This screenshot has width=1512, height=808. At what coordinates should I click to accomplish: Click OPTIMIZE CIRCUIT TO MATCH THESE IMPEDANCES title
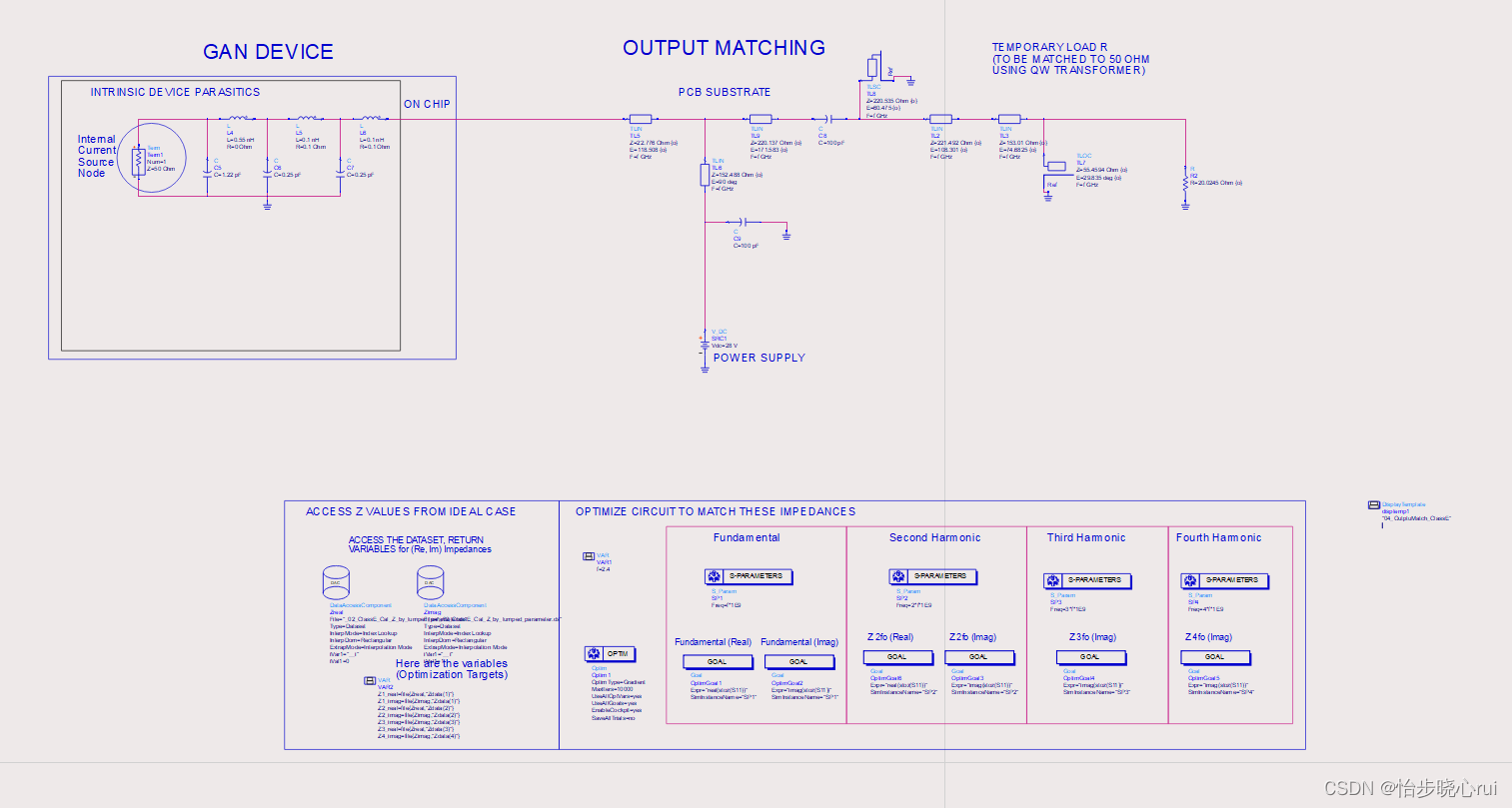click(x=716, y=511)
